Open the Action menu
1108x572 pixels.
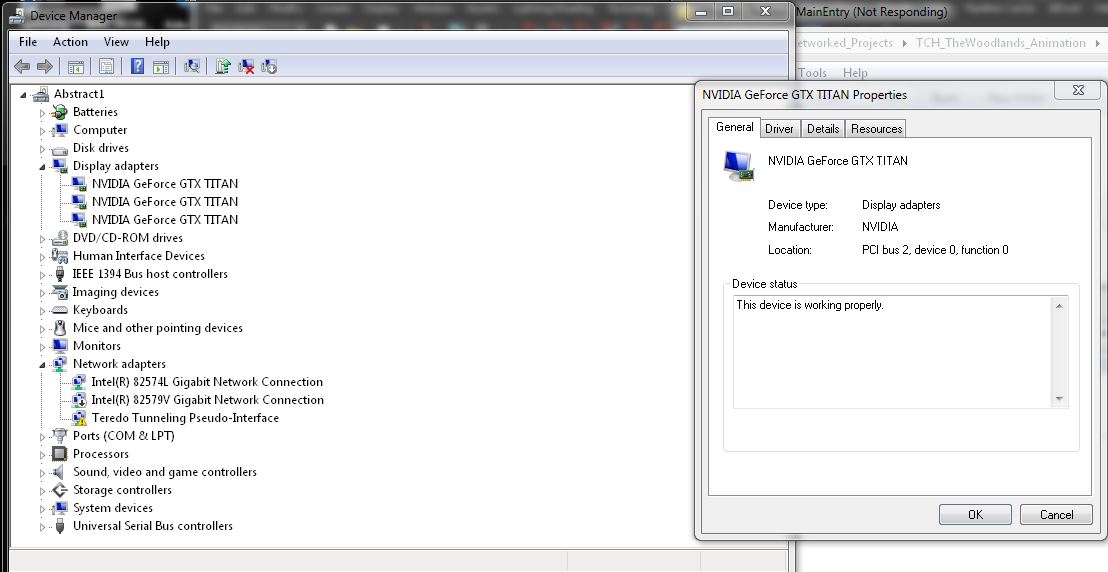pyautogui.click(x=70, y=42)
